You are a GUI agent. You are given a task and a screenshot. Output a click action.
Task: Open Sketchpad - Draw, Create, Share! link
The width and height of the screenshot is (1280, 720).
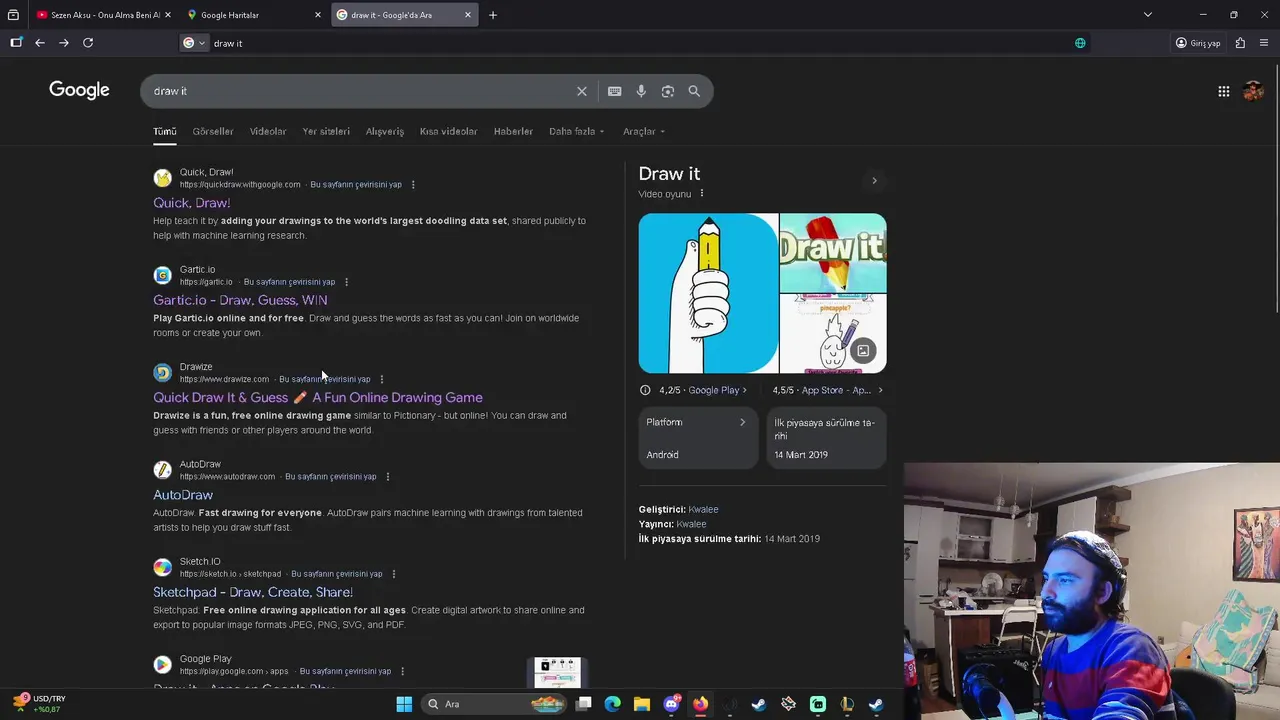coord(253,592)
